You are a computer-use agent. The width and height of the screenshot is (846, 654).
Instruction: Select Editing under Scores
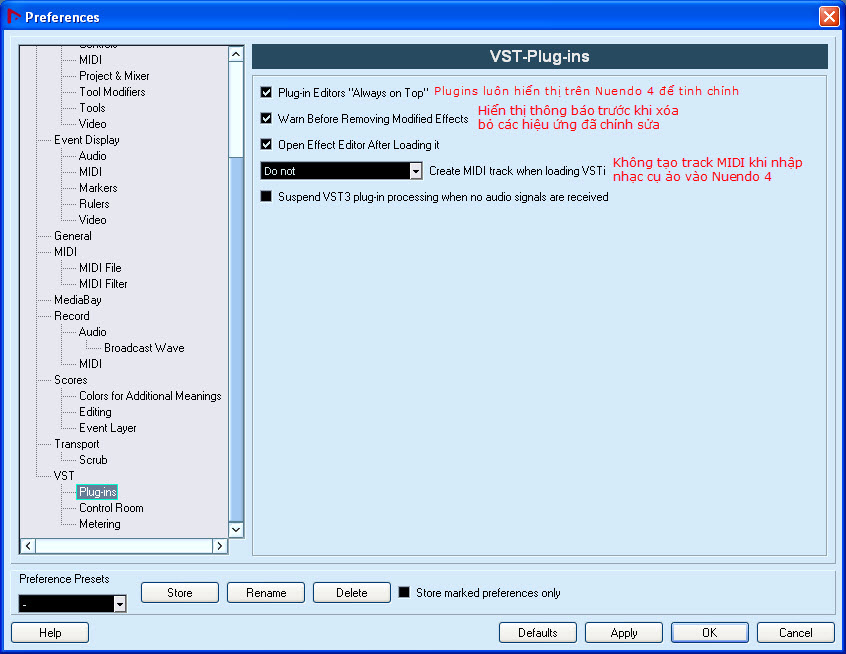pyautogui.click(x=95, y=412)
